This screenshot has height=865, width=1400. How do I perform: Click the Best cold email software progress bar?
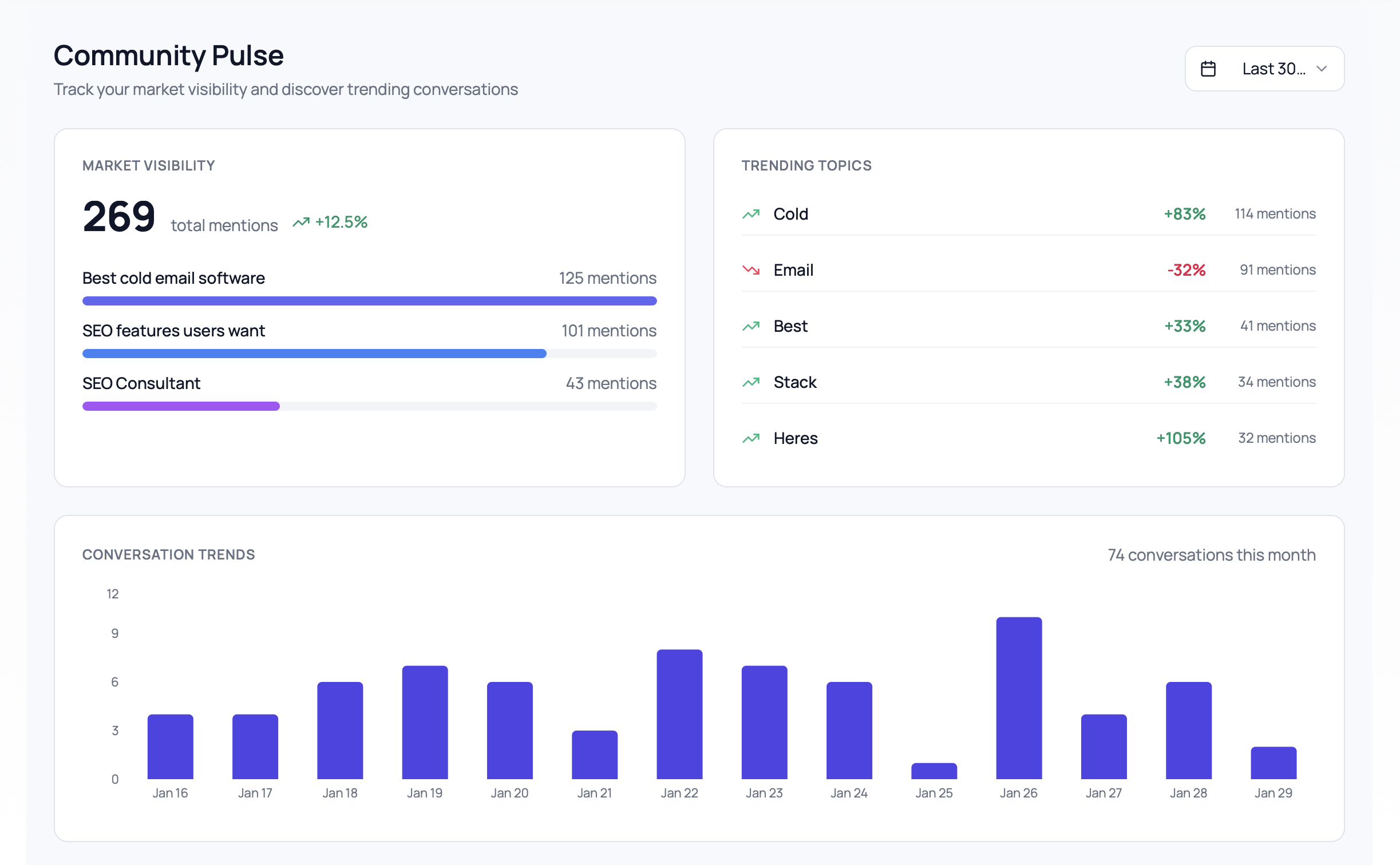pyautogui.click(x=369, y=301)
